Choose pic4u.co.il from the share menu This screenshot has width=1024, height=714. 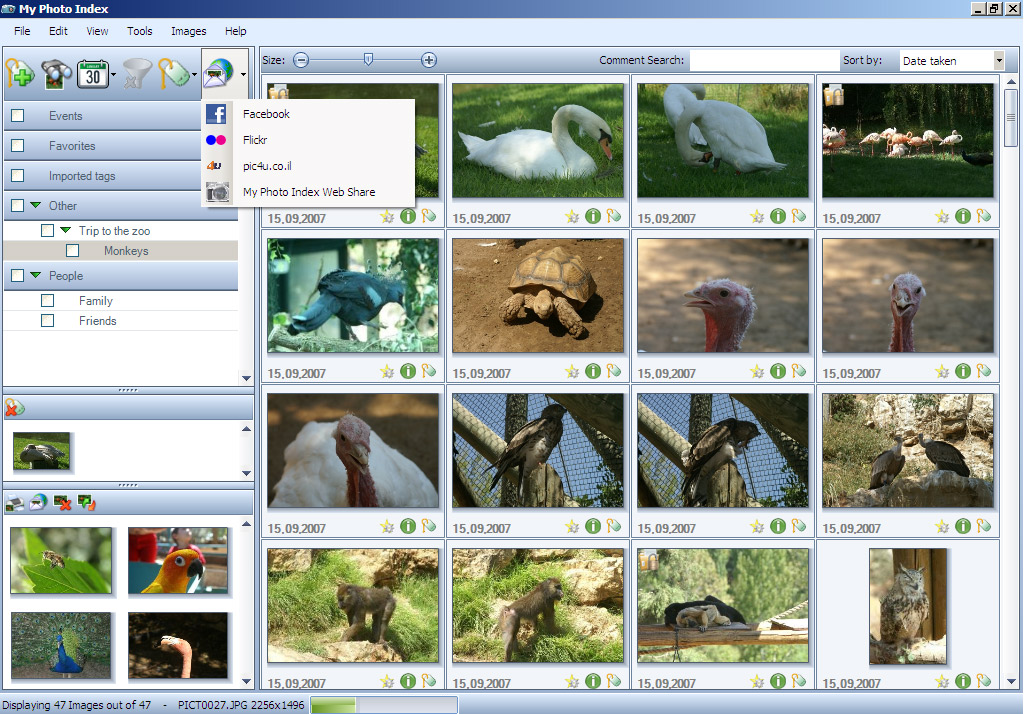309,166
